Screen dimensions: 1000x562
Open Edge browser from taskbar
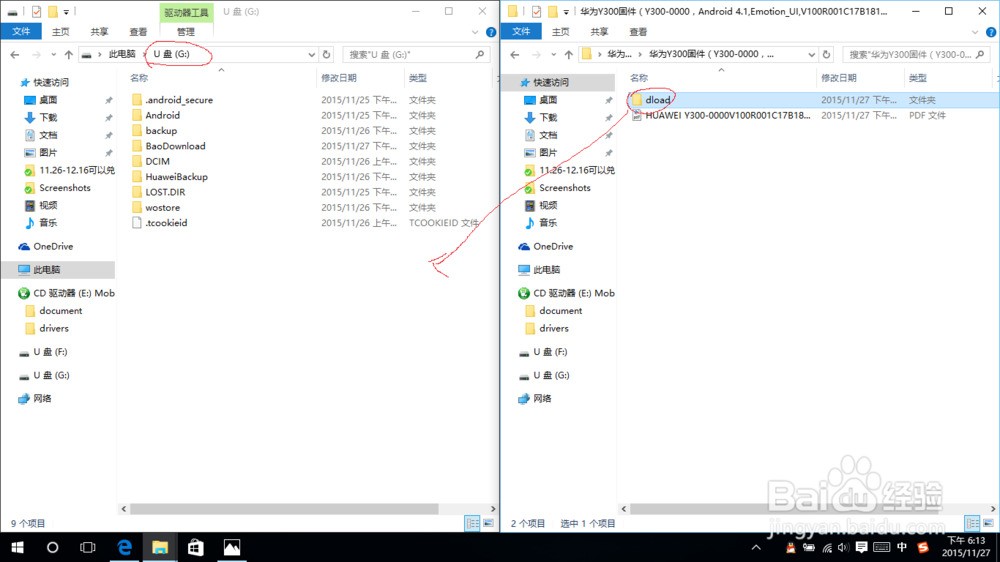click(124, 547)
